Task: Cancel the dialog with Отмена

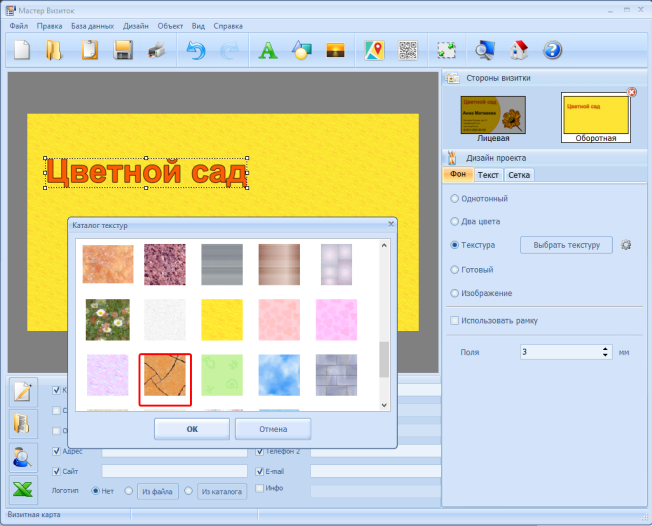Action: click(x=273, y=429)
